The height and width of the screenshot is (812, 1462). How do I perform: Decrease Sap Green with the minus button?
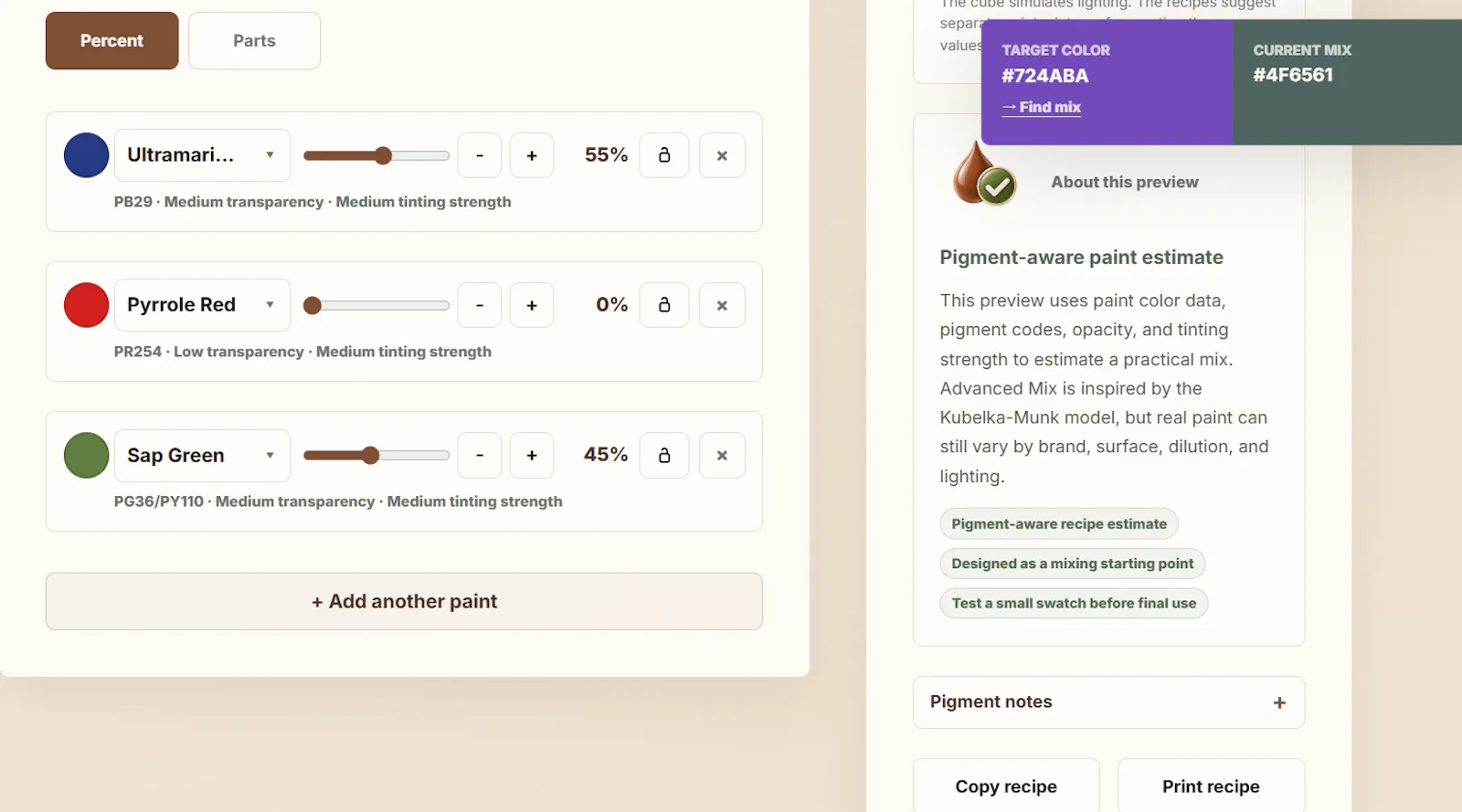pyautogui.click(x=480, y=455)
